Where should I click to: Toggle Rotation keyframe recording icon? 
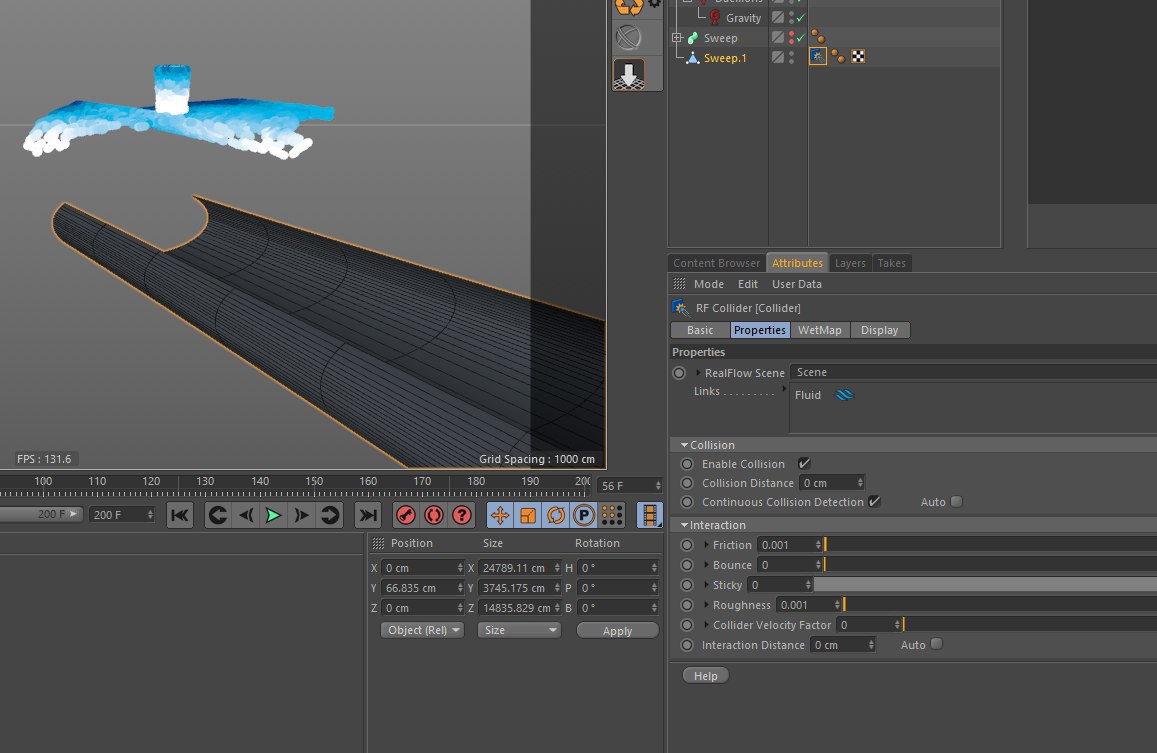tap(556, 515)
